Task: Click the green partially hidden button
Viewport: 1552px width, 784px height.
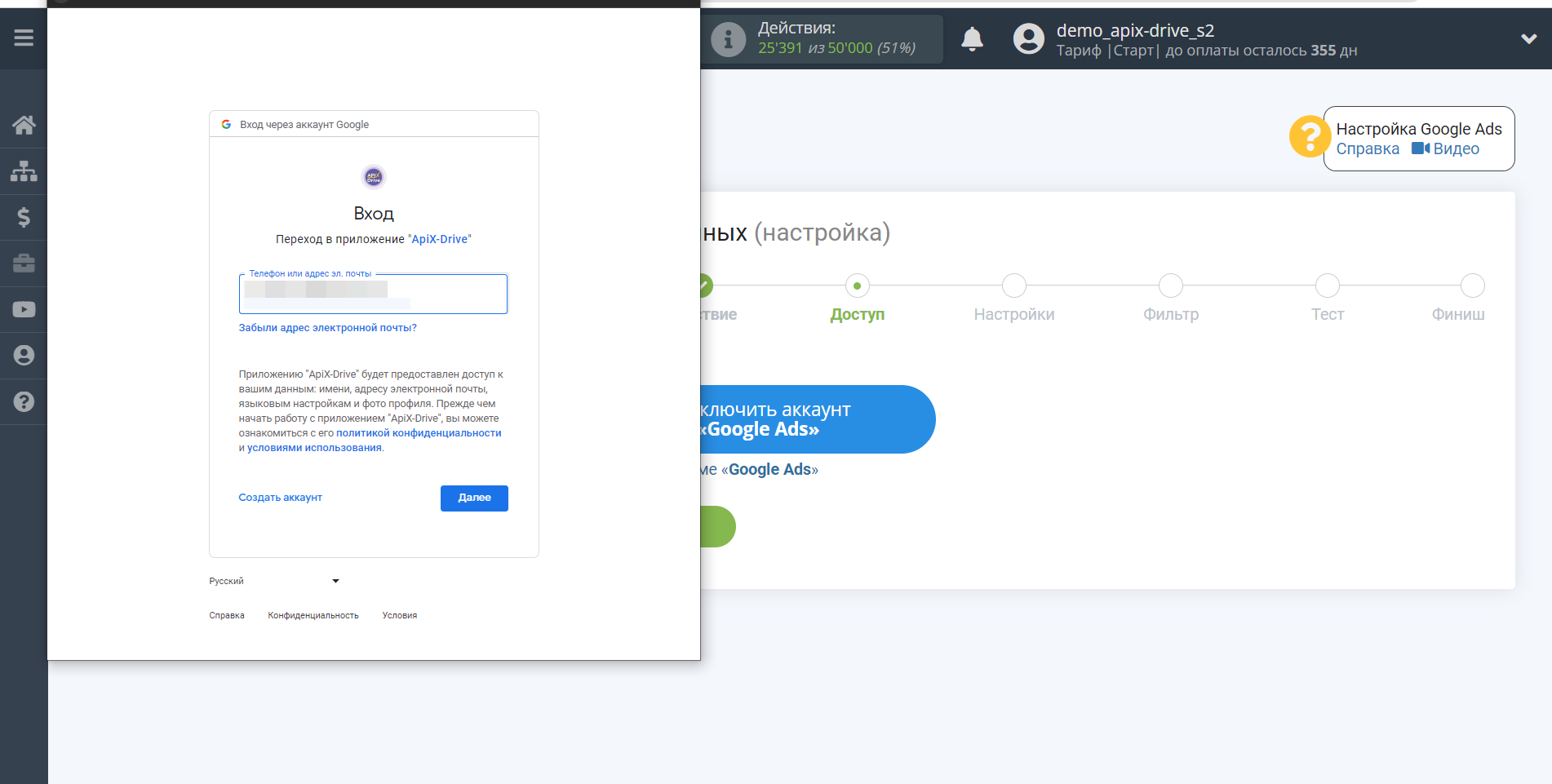Action: [718, 527]
